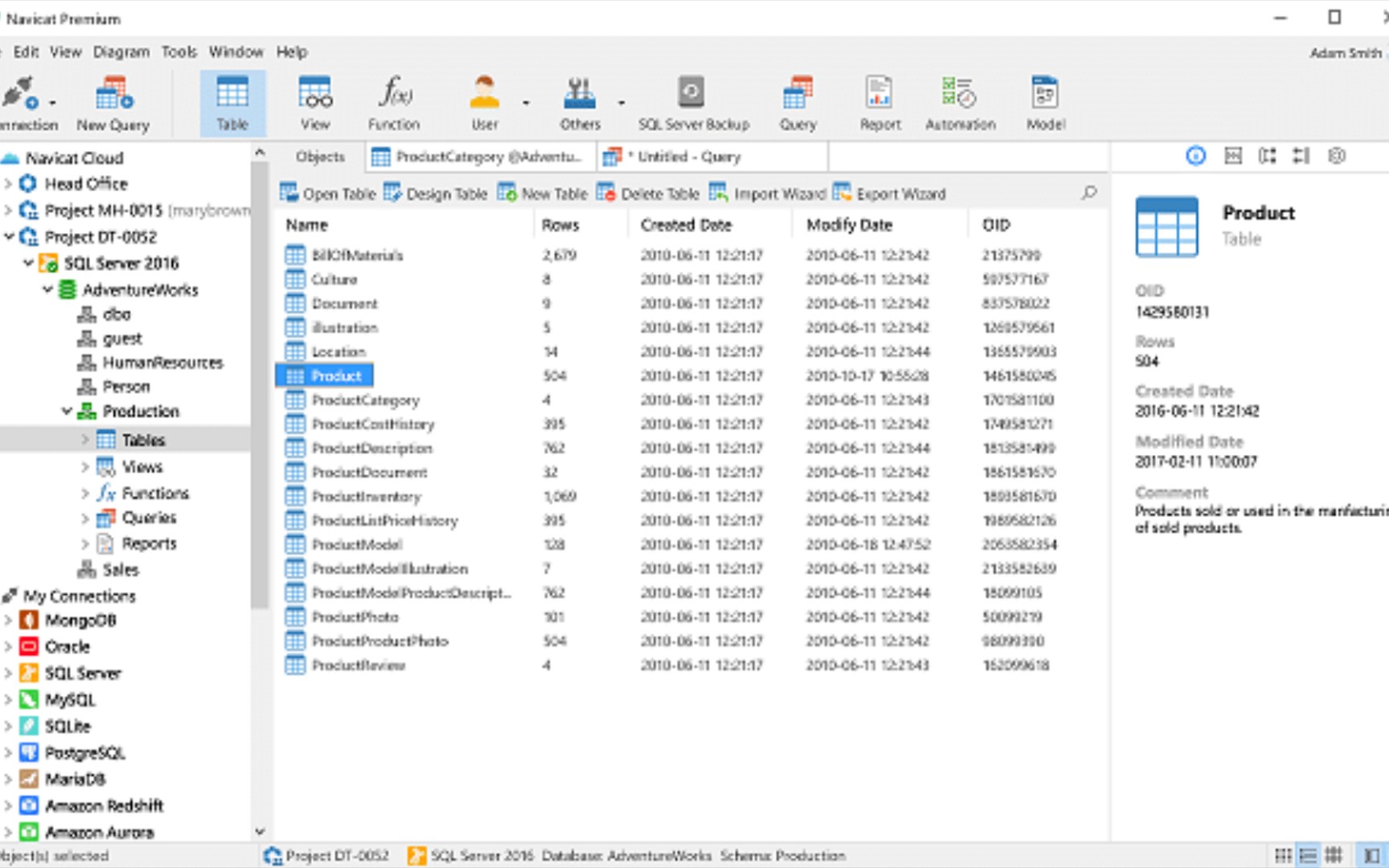Show the DDL panel icon
This screenshot has height=868, width=1389.
pyautogui.click(x=1233, y=156)
